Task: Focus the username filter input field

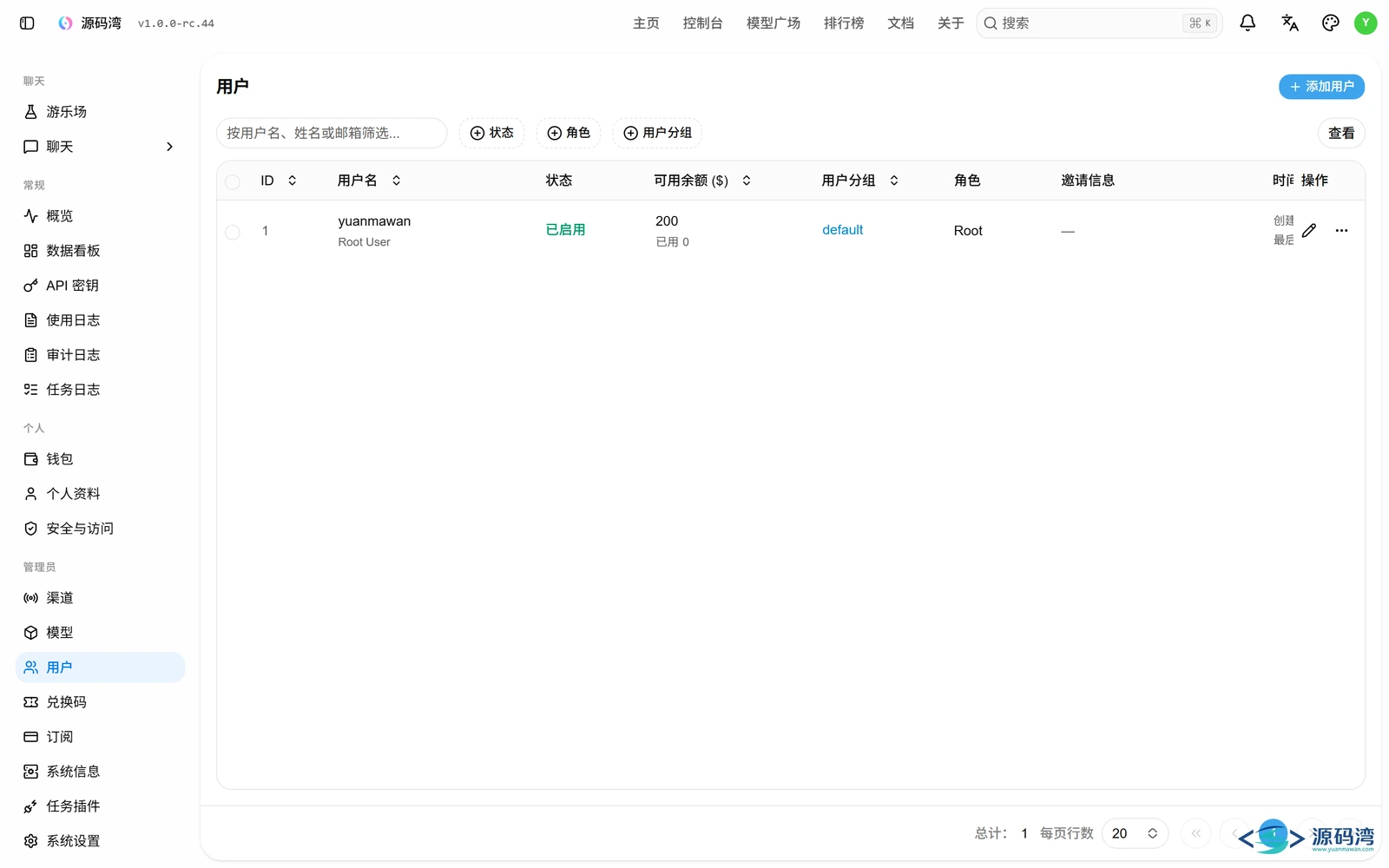Action: (x=332, y=133)
